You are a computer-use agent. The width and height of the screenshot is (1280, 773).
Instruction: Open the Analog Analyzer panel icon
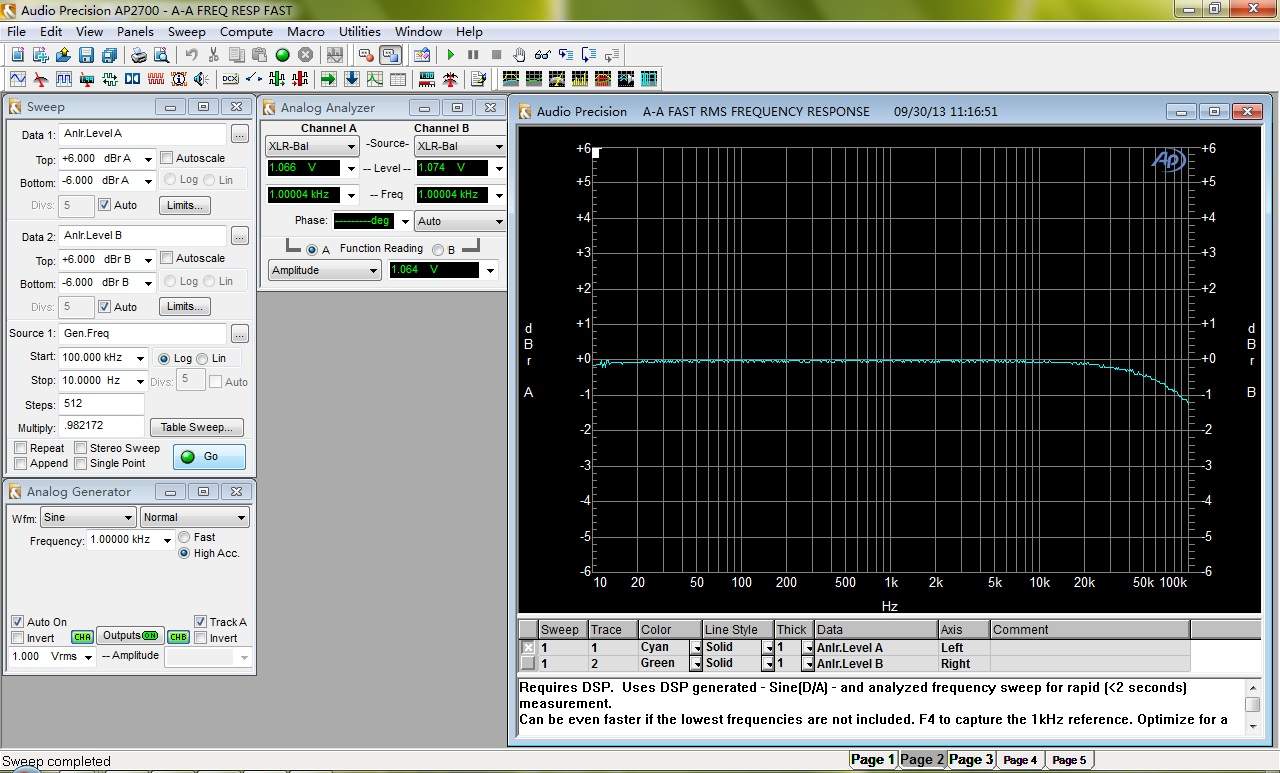[41, 79]
